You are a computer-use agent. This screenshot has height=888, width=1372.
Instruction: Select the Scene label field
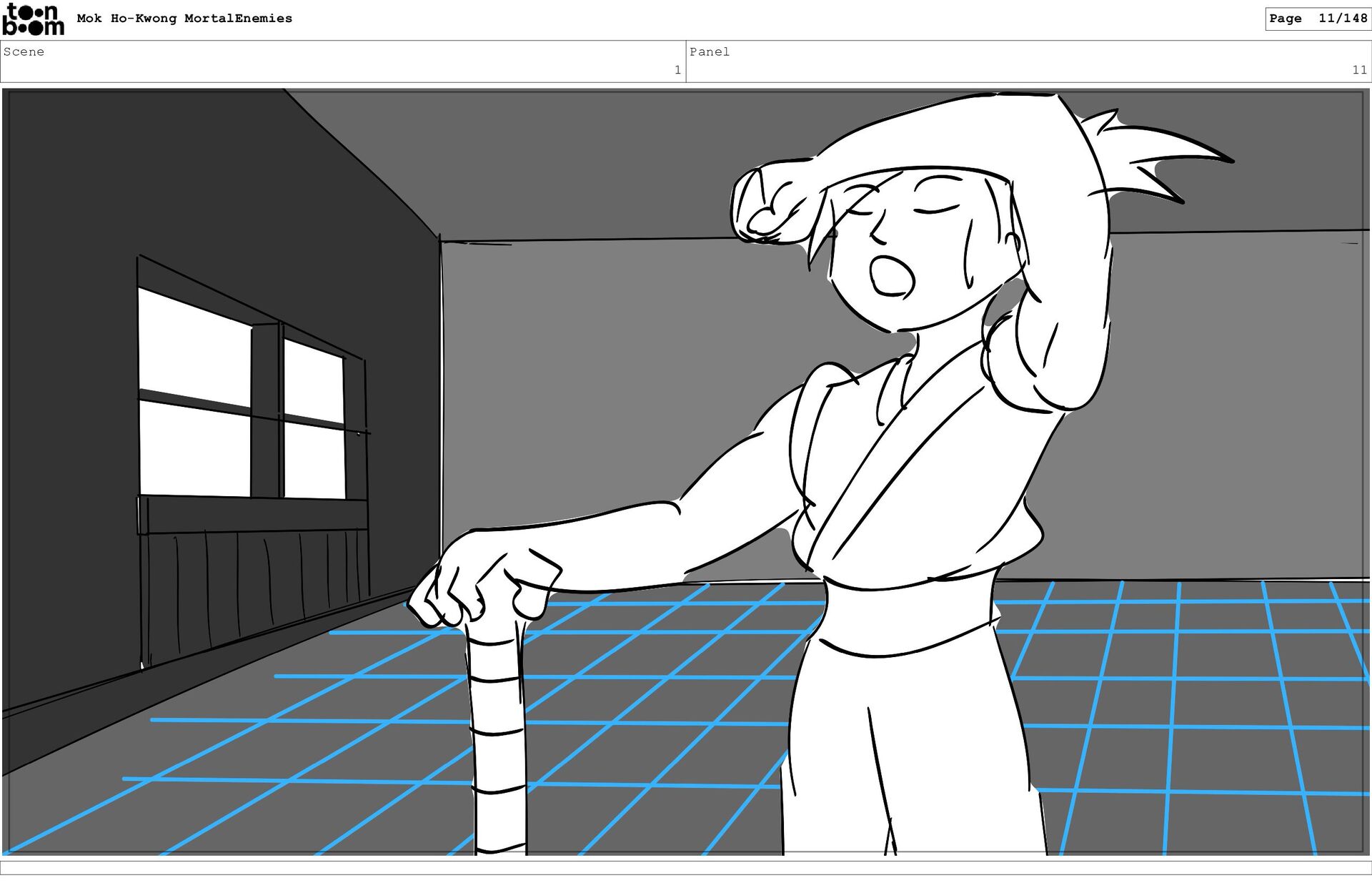click(x=24, y=51)
